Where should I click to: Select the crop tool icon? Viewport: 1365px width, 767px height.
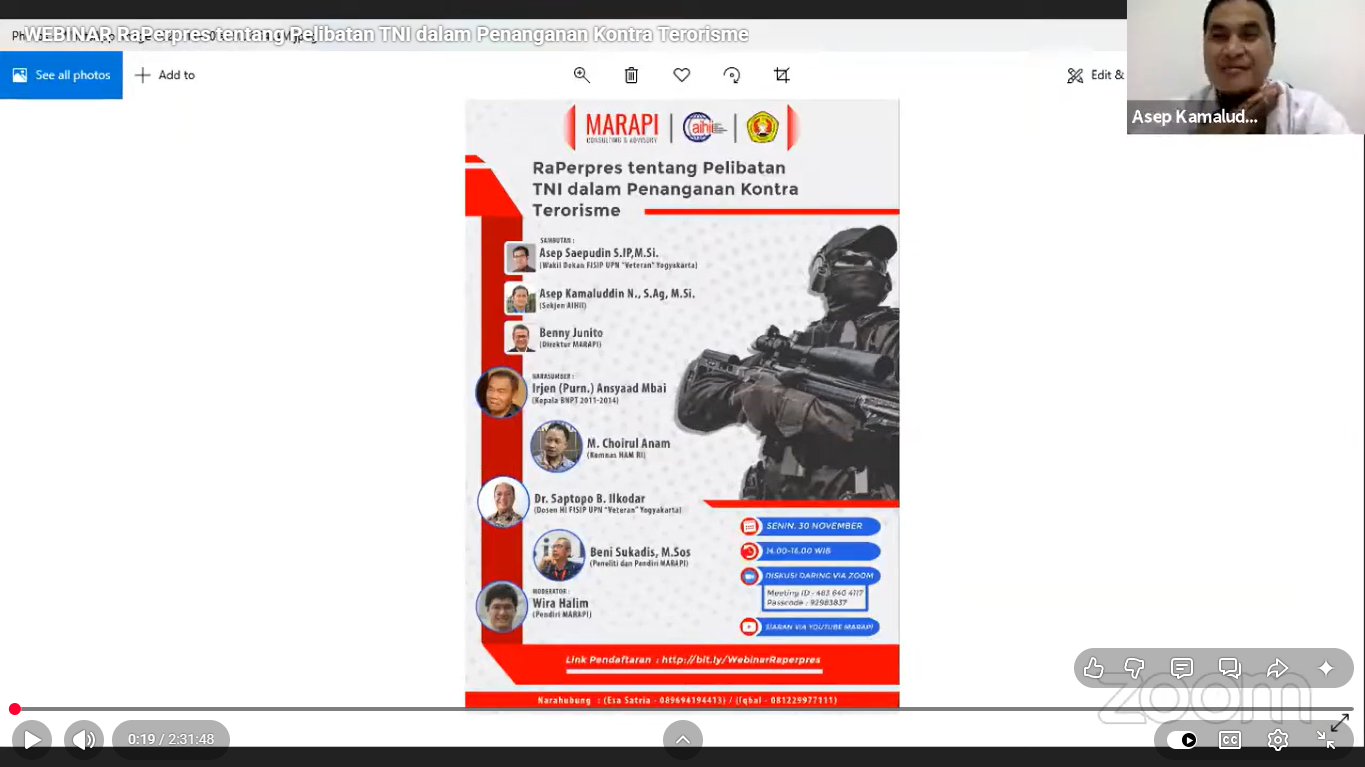click(x=782, y=75)
